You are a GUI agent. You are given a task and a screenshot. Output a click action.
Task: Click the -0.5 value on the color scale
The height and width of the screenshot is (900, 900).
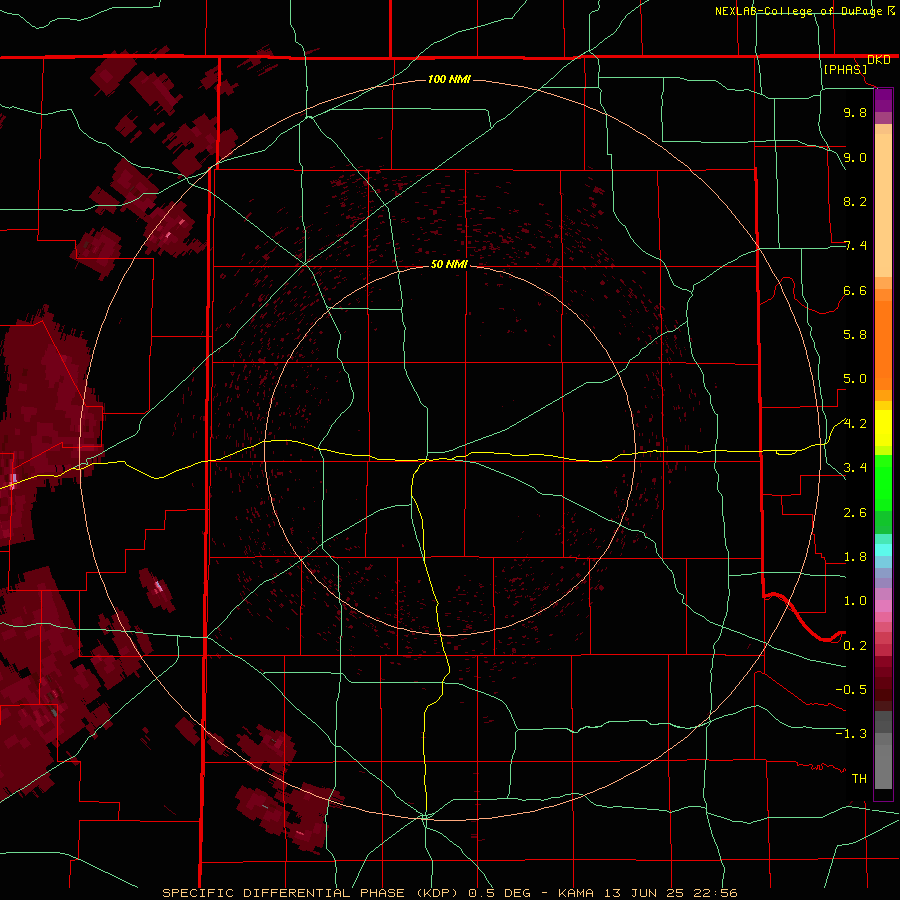pyautogui.click(x=851, y=690)
